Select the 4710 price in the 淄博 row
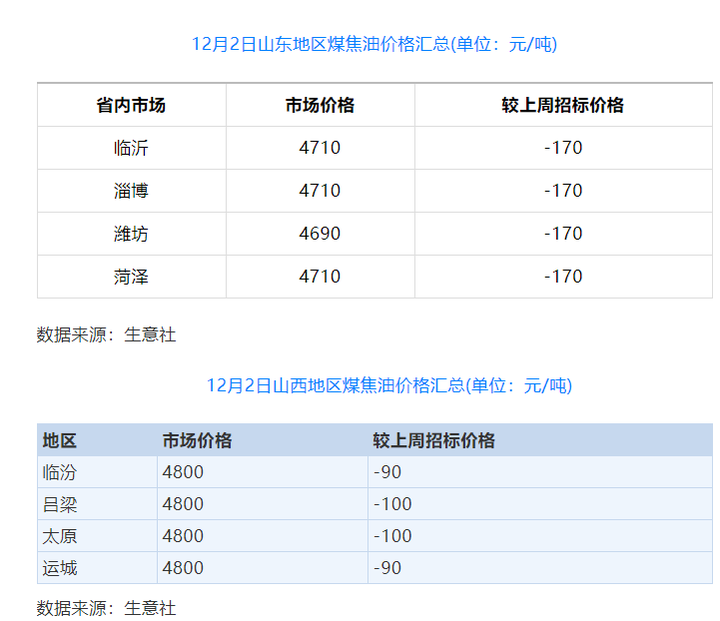This screenshot has height=621, width=720. tap(320, 191)
